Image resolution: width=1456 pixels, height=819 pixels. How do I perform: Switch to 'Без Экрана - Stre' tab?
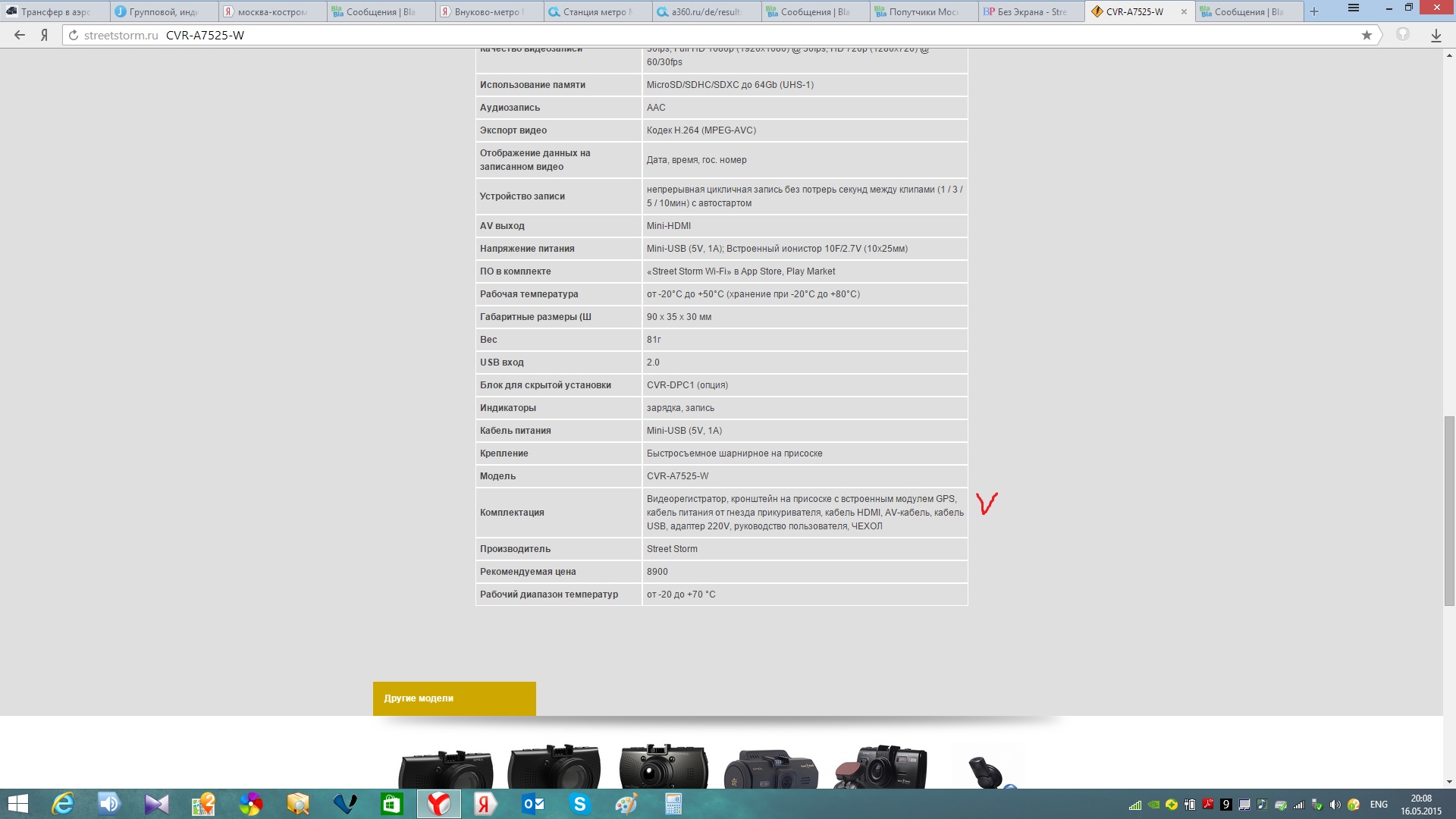pos(1030,11)
